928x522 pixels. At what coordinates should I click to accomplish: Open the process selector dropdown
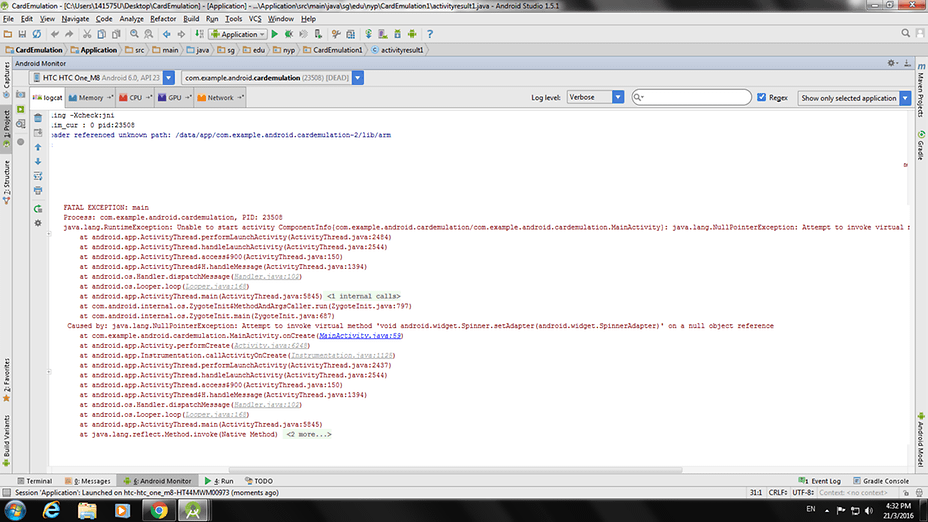357,78
